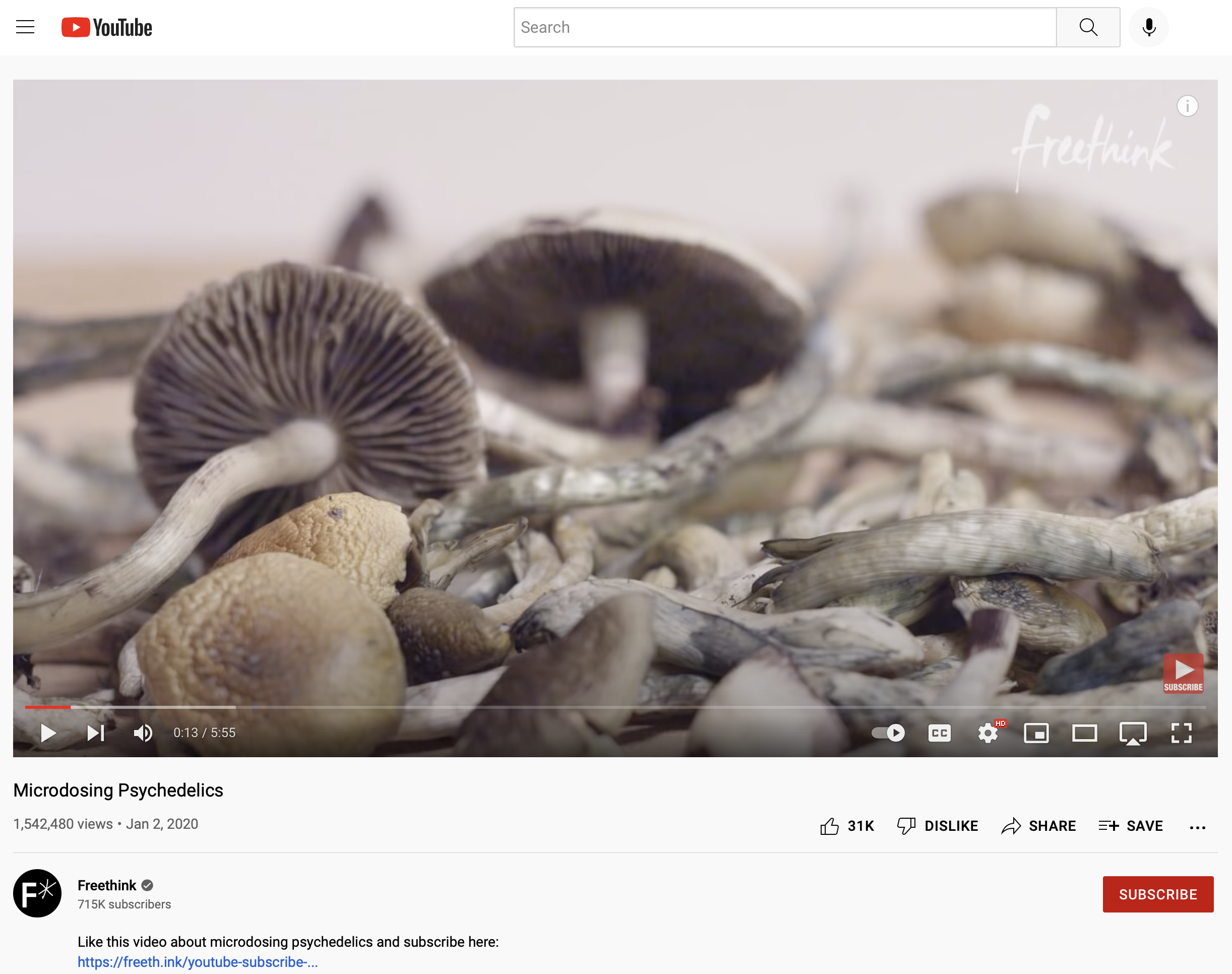Open the Freethink channel name link
This screenshot has width=1232, height=974.
pyautogui.click(x=106, y=885)
